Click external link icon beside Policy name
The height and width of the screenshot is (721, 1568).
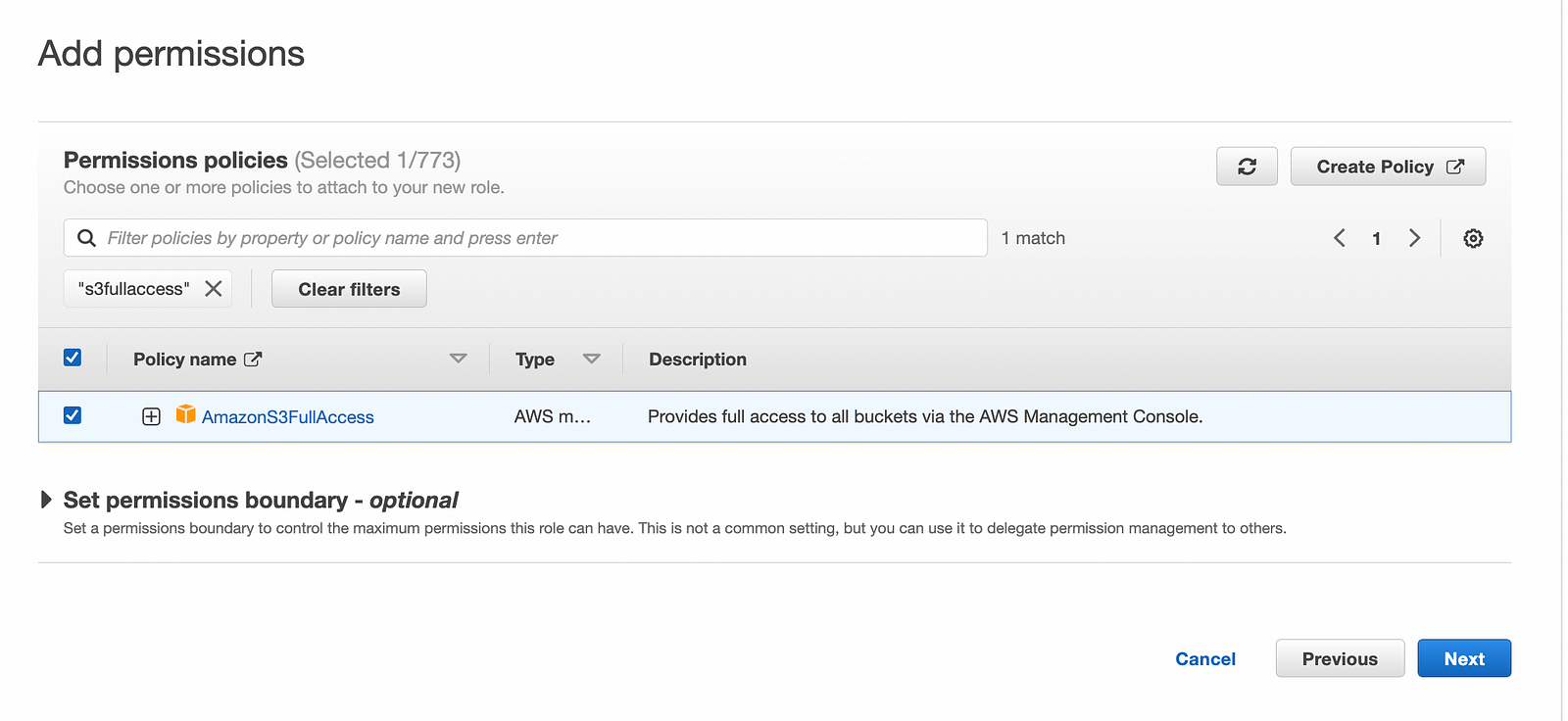click(253, 360)
